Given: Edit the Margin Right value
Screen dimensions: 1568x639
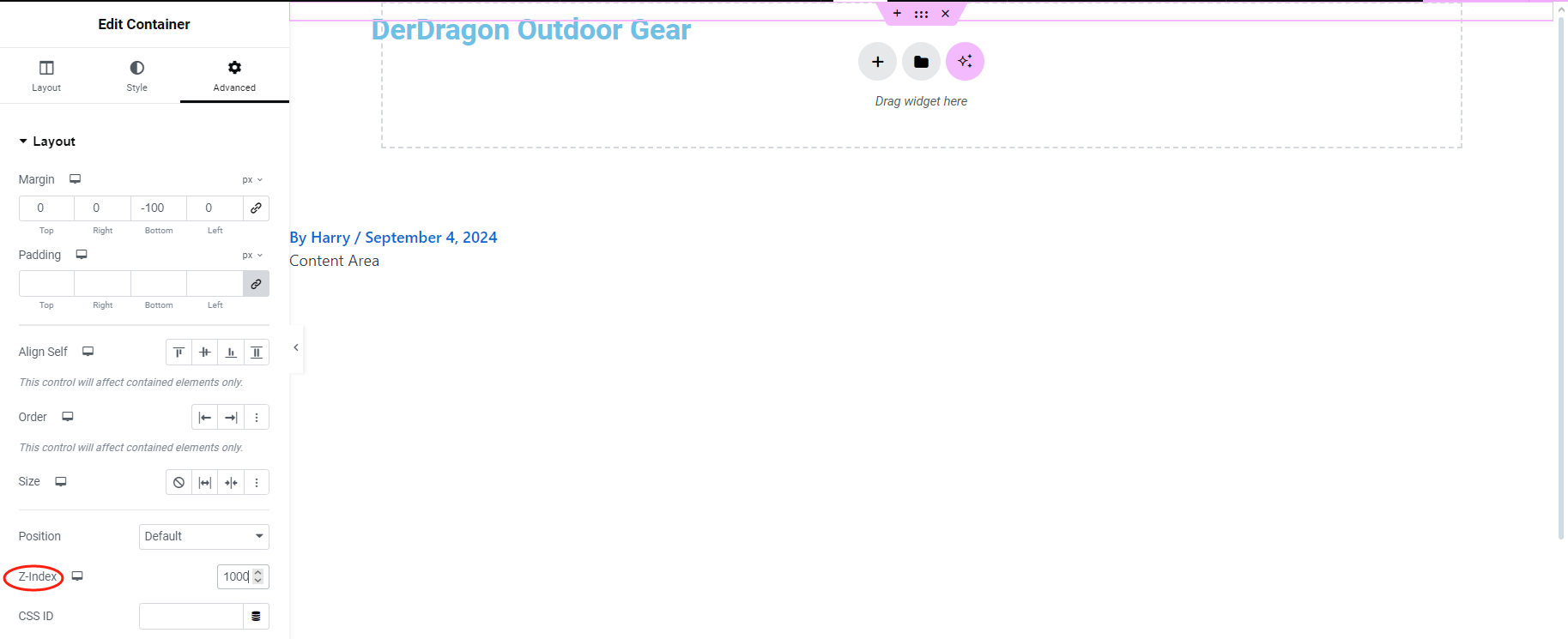Looking at the screenshot, I should pyautogui.click(x=102, y=208).
